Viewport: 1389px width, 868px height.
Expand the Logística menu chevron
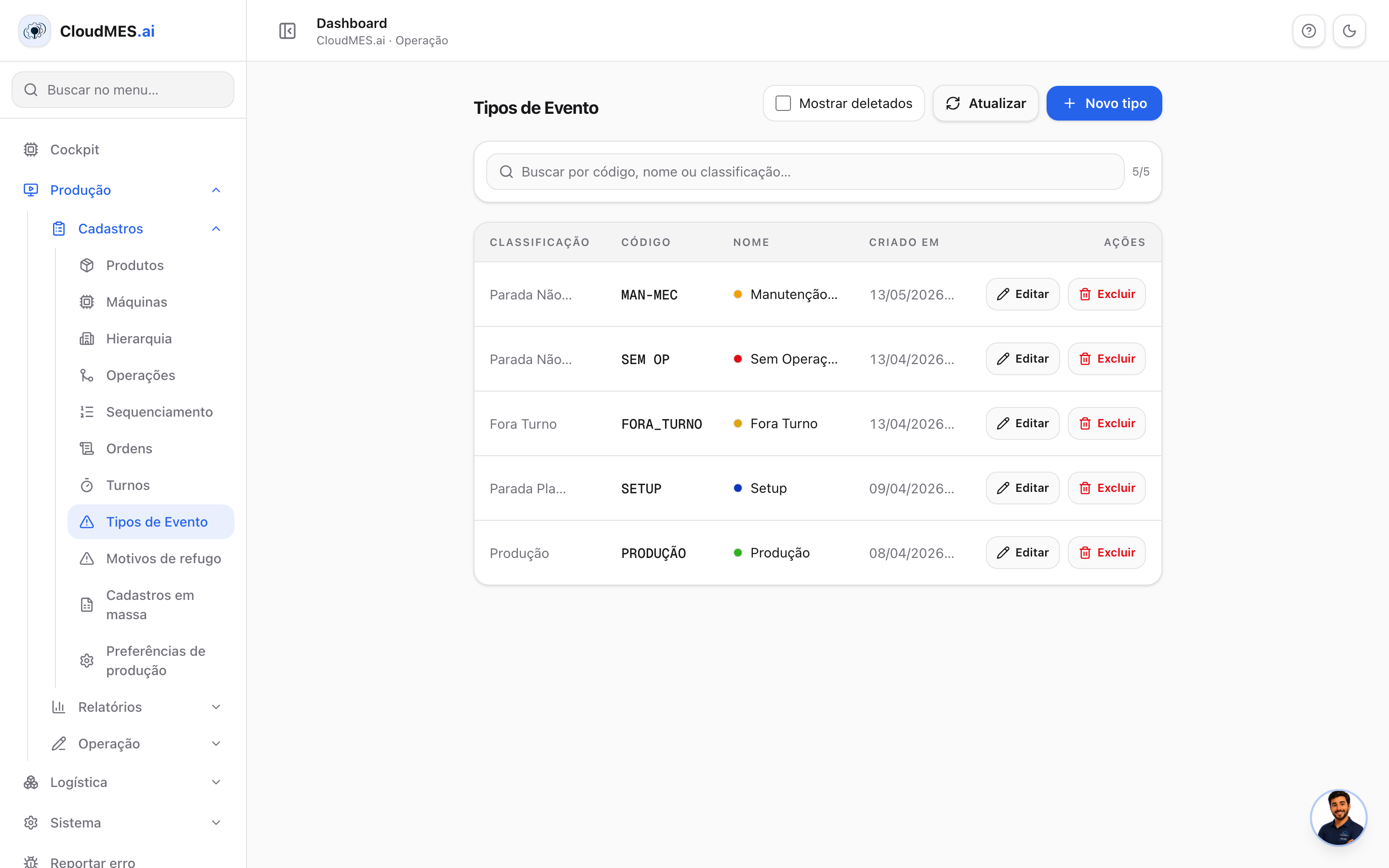tap(216, 783)
